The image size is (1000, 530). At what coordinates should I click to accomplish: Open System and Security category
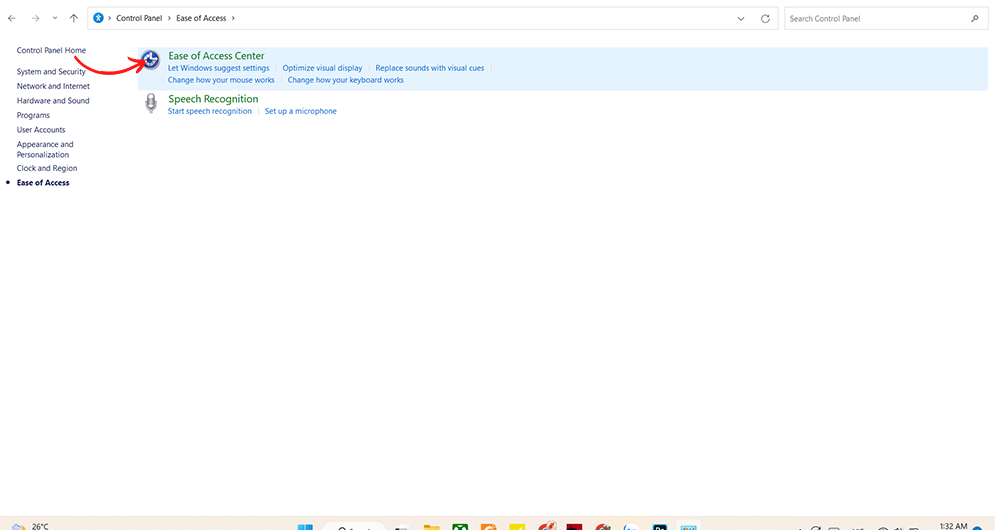point(51,71)
